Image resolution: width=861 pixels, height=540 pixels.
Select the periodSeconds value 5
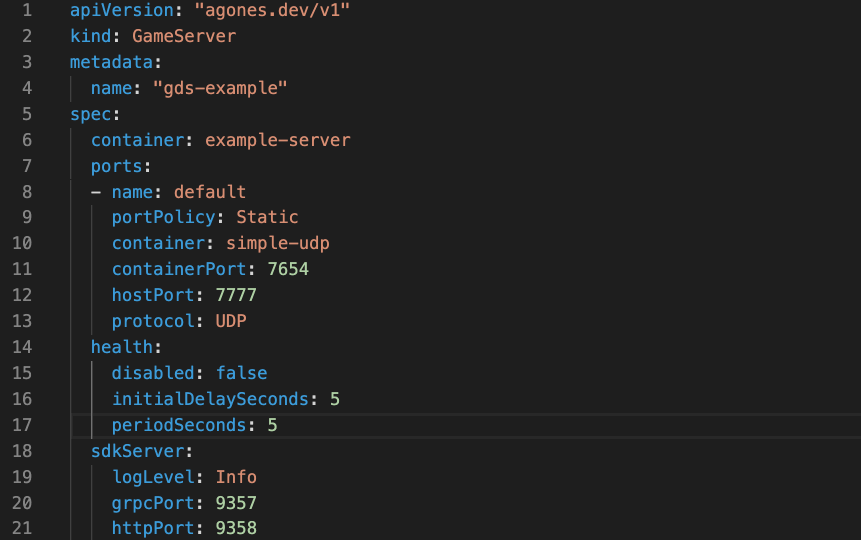(272, 425)
